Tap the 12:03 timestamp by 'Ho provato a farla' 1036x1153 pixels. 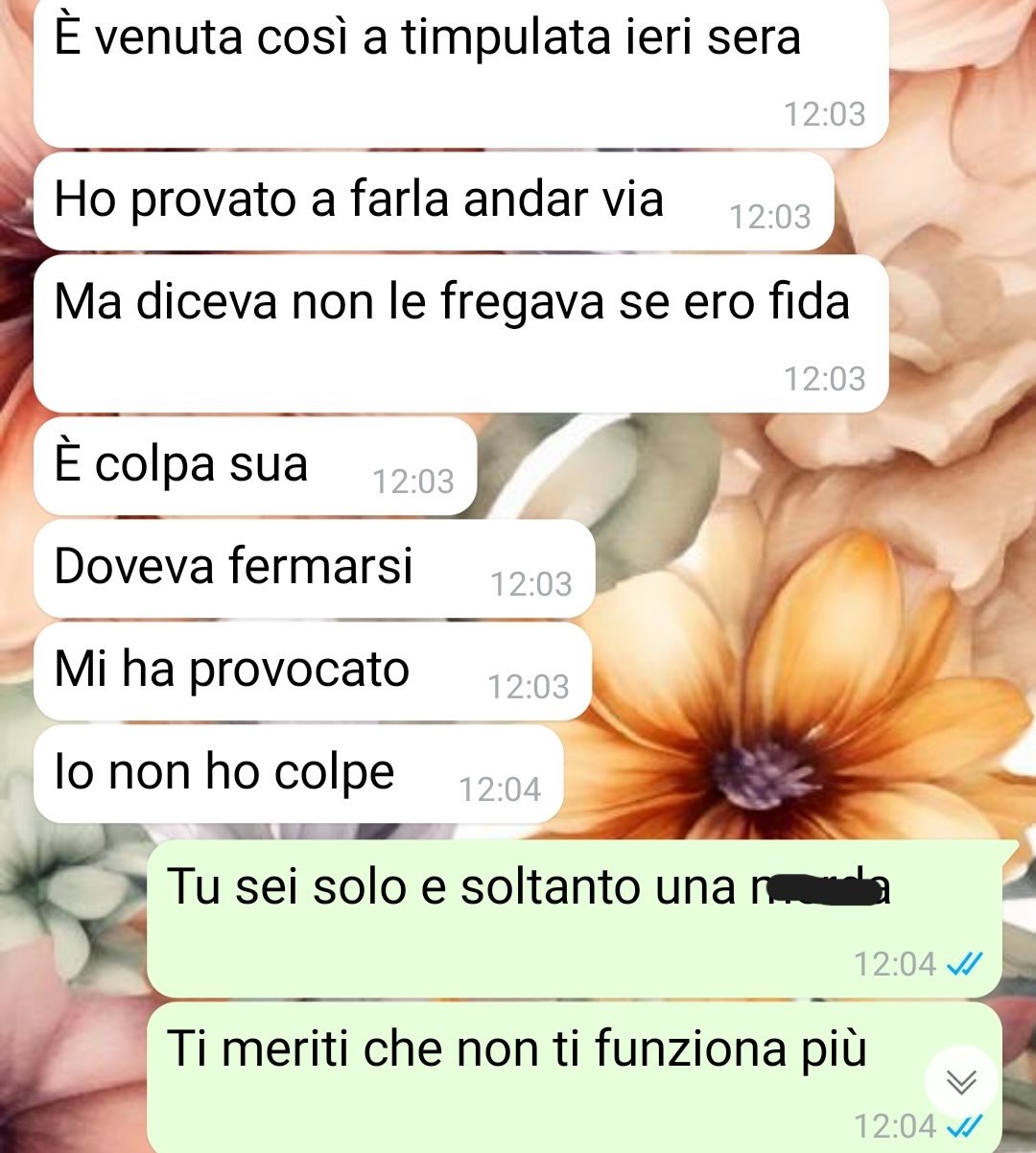pyautogui.click(x=770, y=217)
